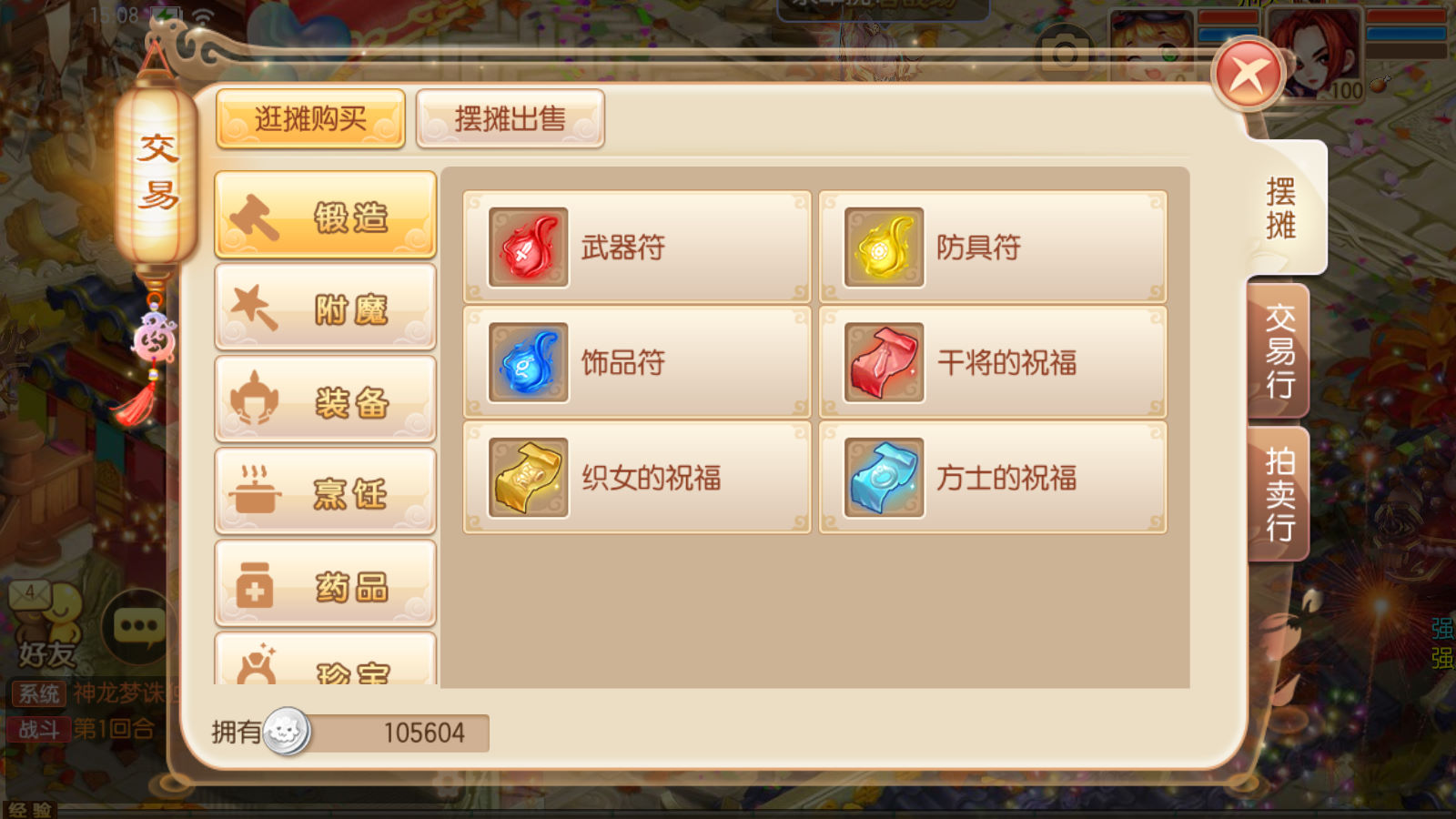Choose the 烹饪 category
The image size is (1456, 819).
pos(325,491)
